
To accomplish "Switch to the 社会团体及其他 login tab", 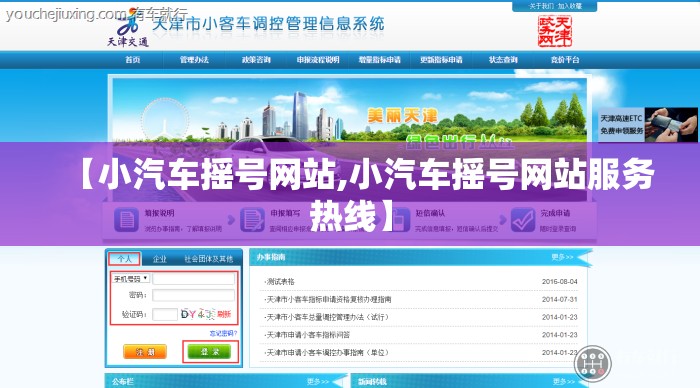I will 208,259.
